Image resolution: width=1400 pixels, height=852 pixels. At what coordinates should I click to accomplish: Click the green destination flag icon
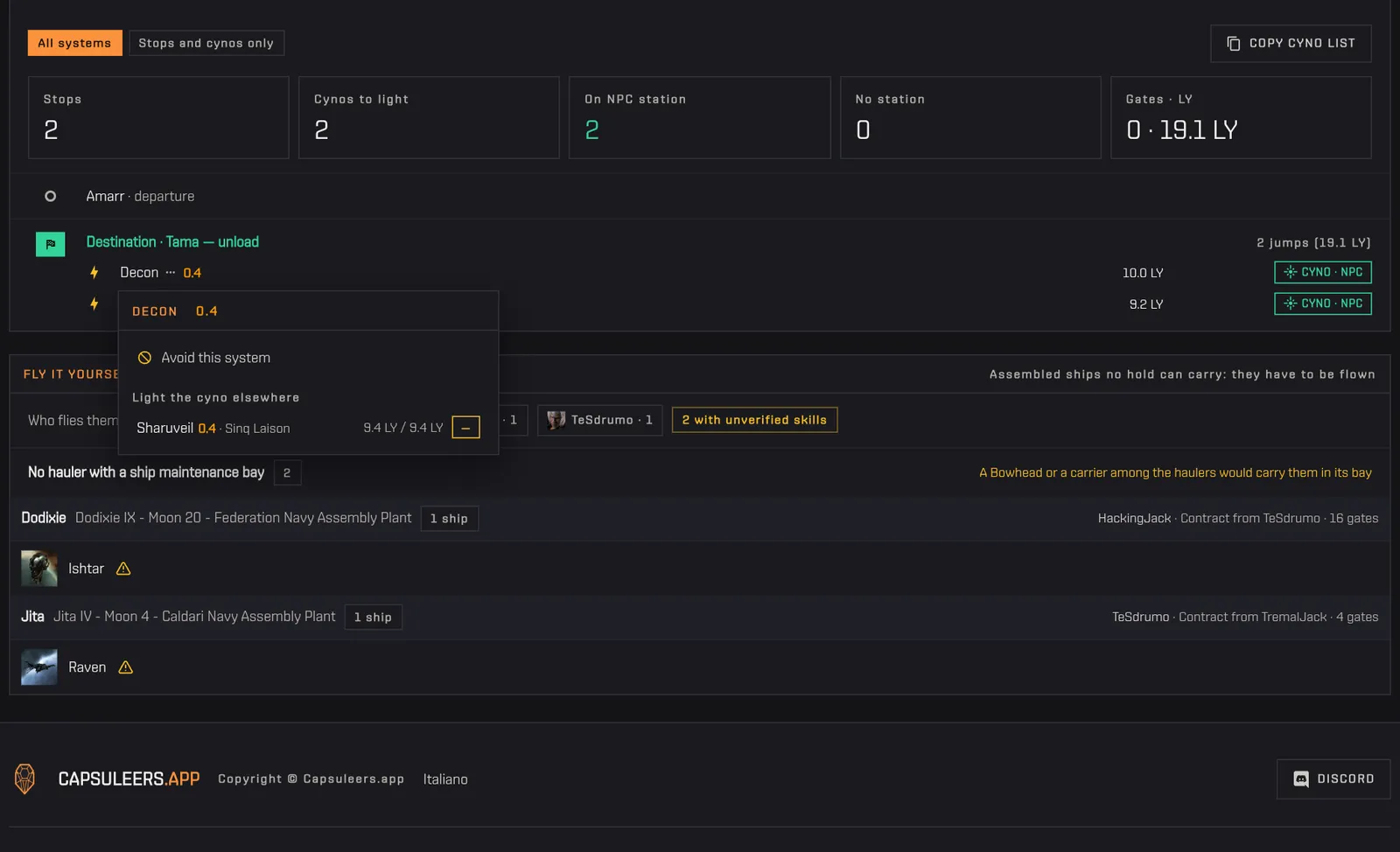click(50, 244)
